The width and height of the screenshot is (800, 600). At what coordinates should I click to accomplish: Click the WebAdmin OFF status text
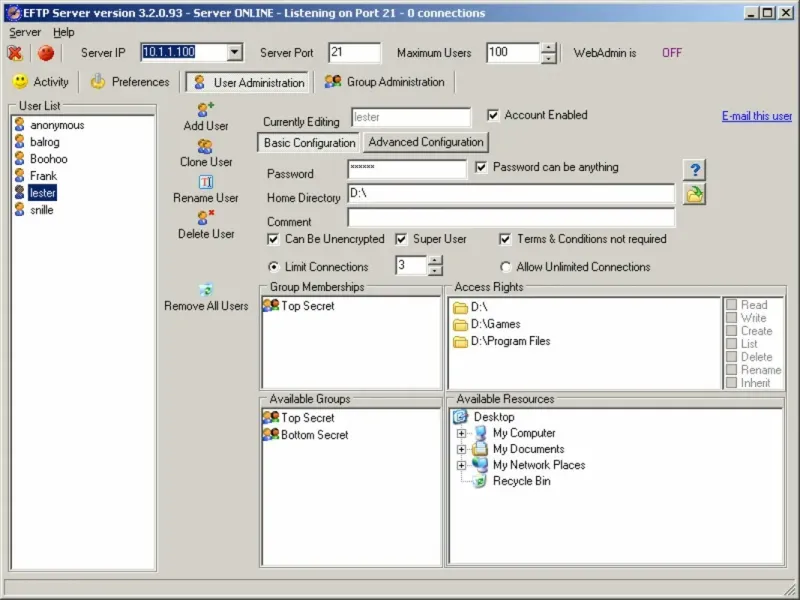(671, 53)
